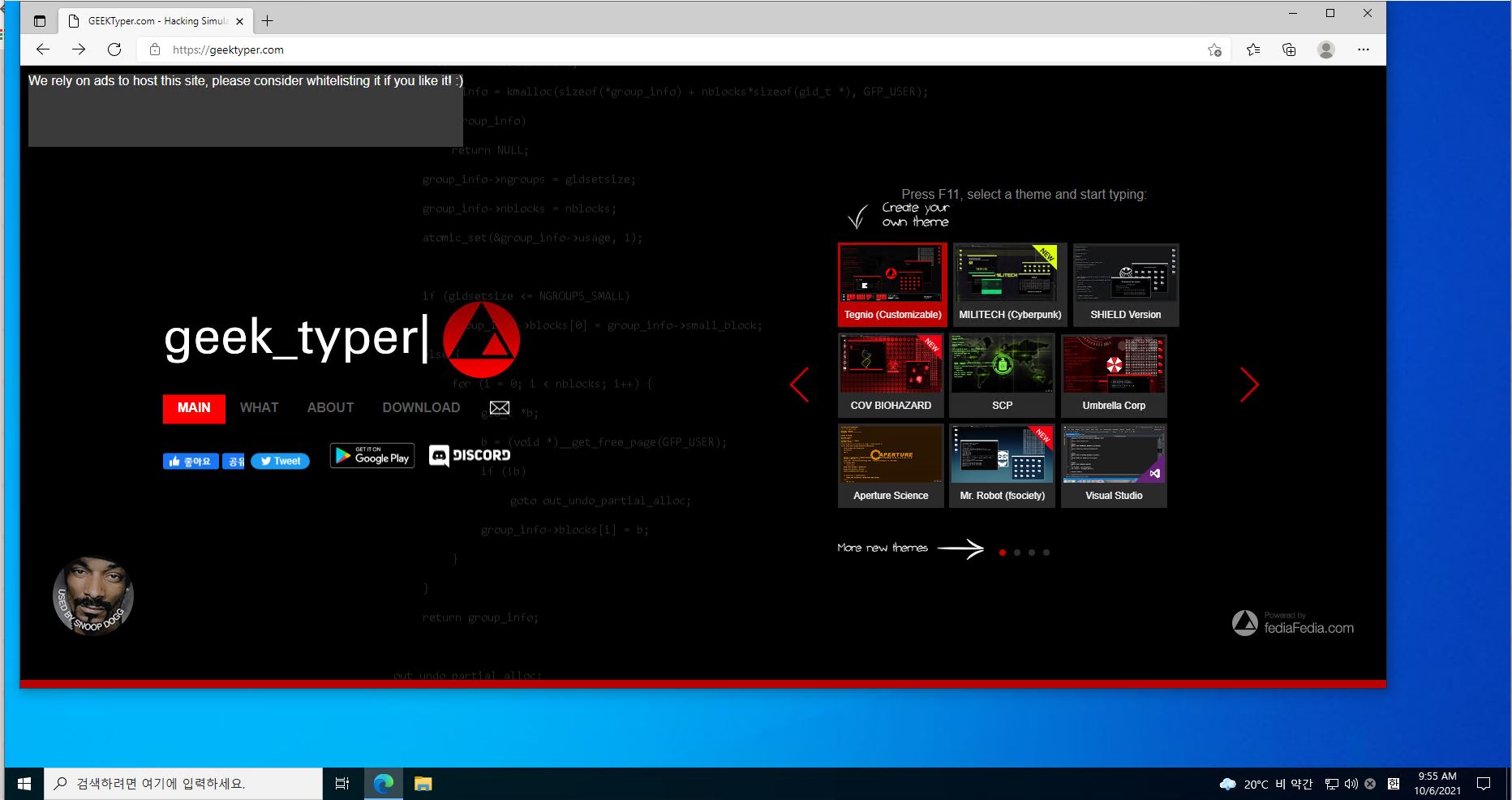The image size is (1512, 800).
Task: View site information lock icon
Action: pyautogui.click(x=154, y=49)
